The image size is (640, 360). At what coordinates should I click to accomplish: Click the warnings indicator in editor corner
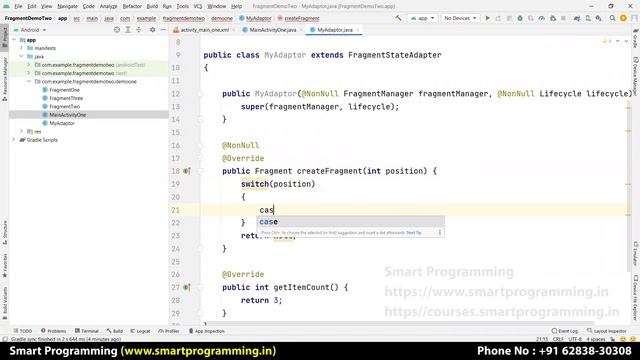tap(607, 42)
